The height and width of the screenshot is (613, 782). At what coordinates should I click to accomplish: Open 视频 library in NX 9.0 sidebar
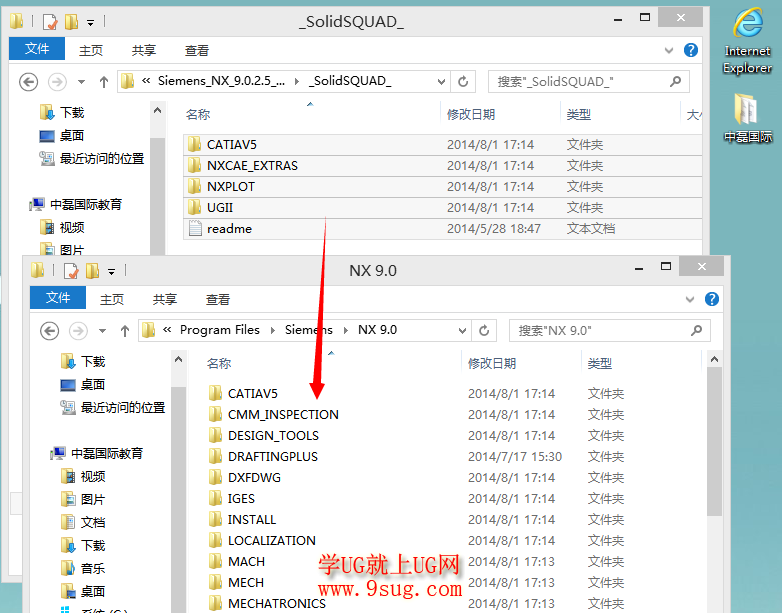(83, 476)
